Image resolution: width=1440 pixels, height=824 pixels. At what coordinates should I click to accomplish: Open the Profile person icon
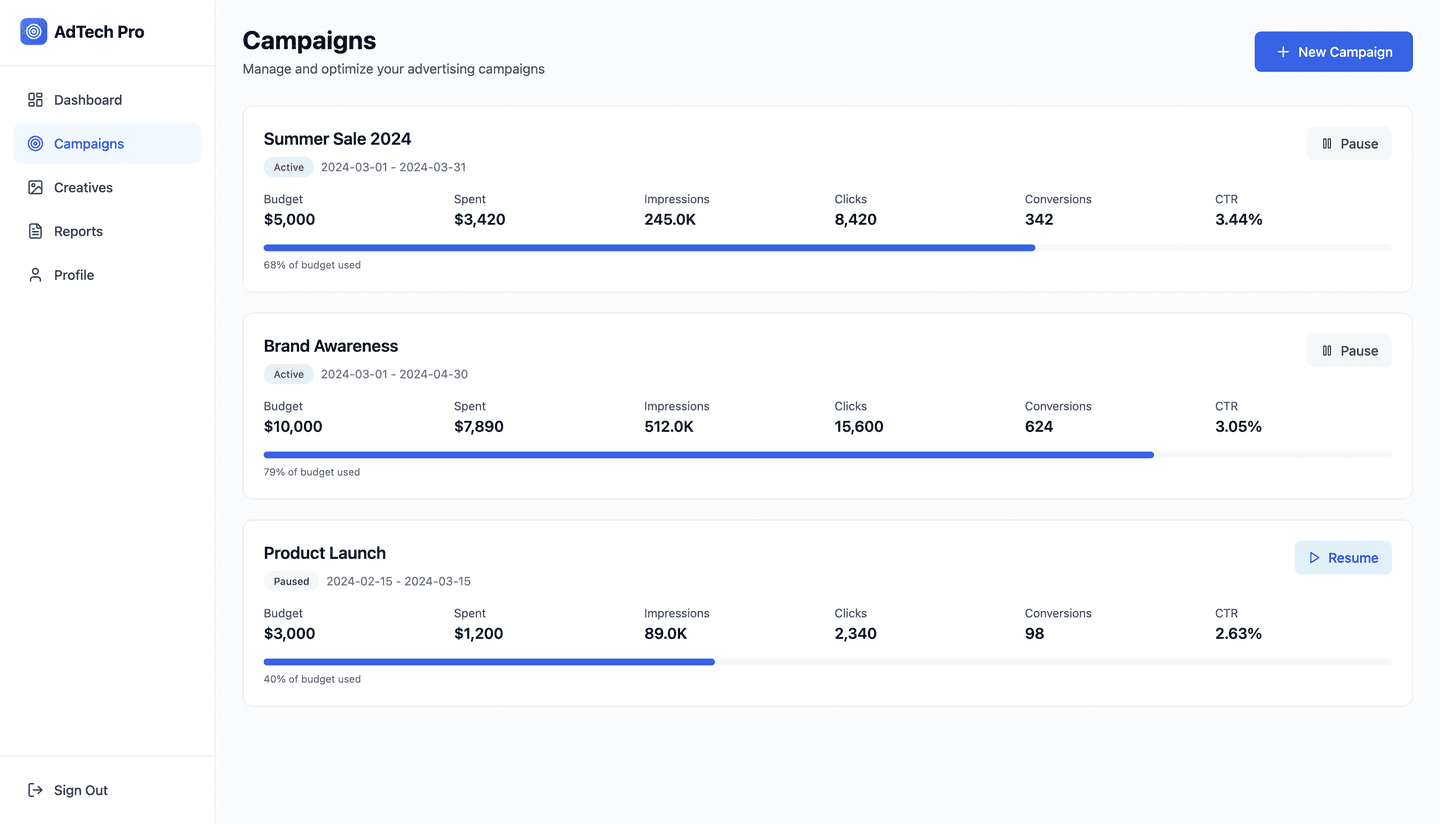click(x=34, y=275)
